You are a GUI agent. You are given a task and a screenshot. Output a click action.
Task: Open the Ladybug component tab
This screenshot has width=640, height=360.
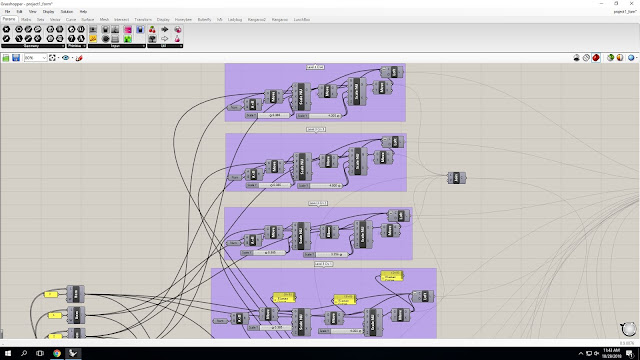[235, 19]
